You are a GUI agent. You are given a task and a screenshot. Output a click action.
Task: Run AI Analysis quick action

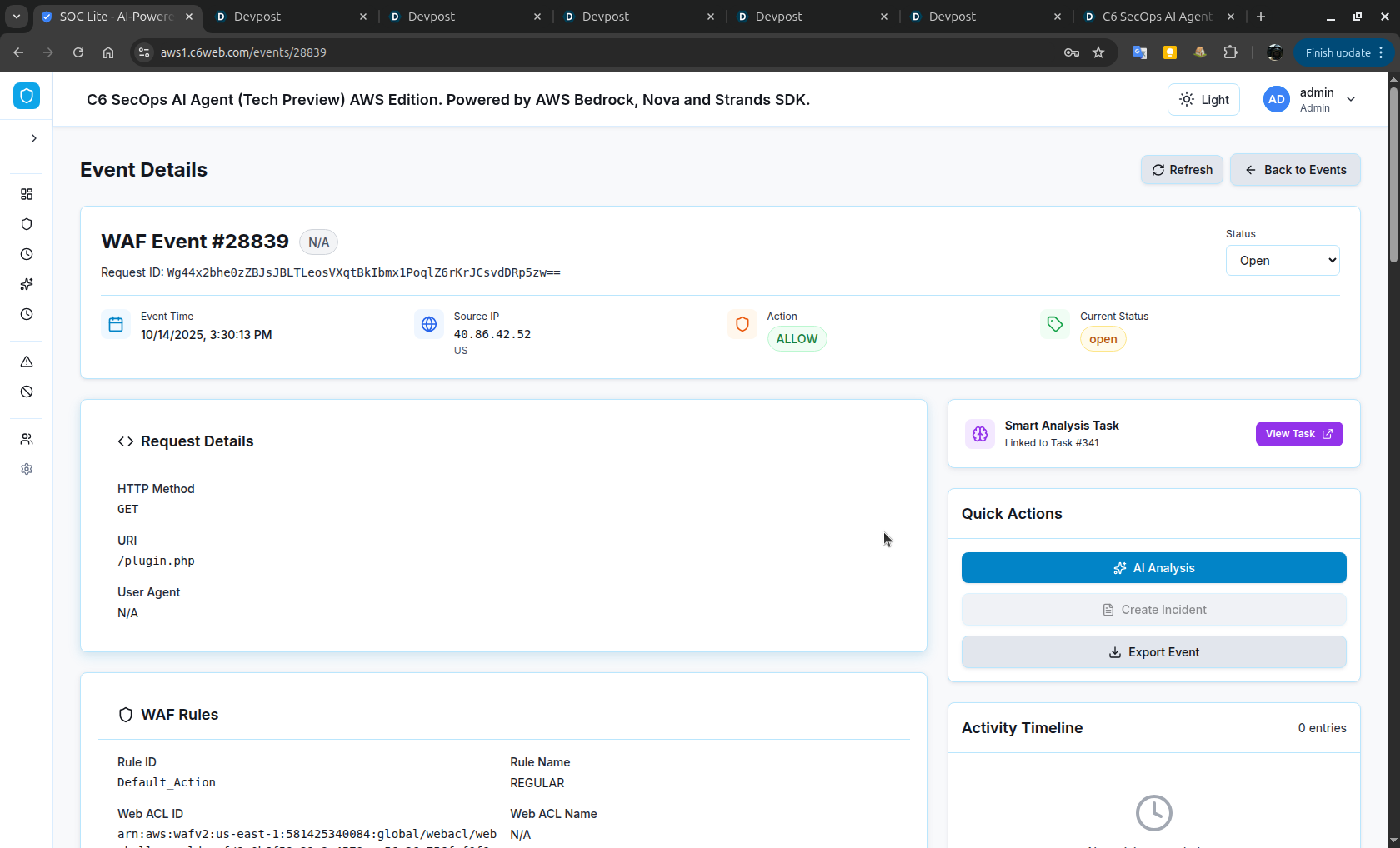coord(1153,568)
